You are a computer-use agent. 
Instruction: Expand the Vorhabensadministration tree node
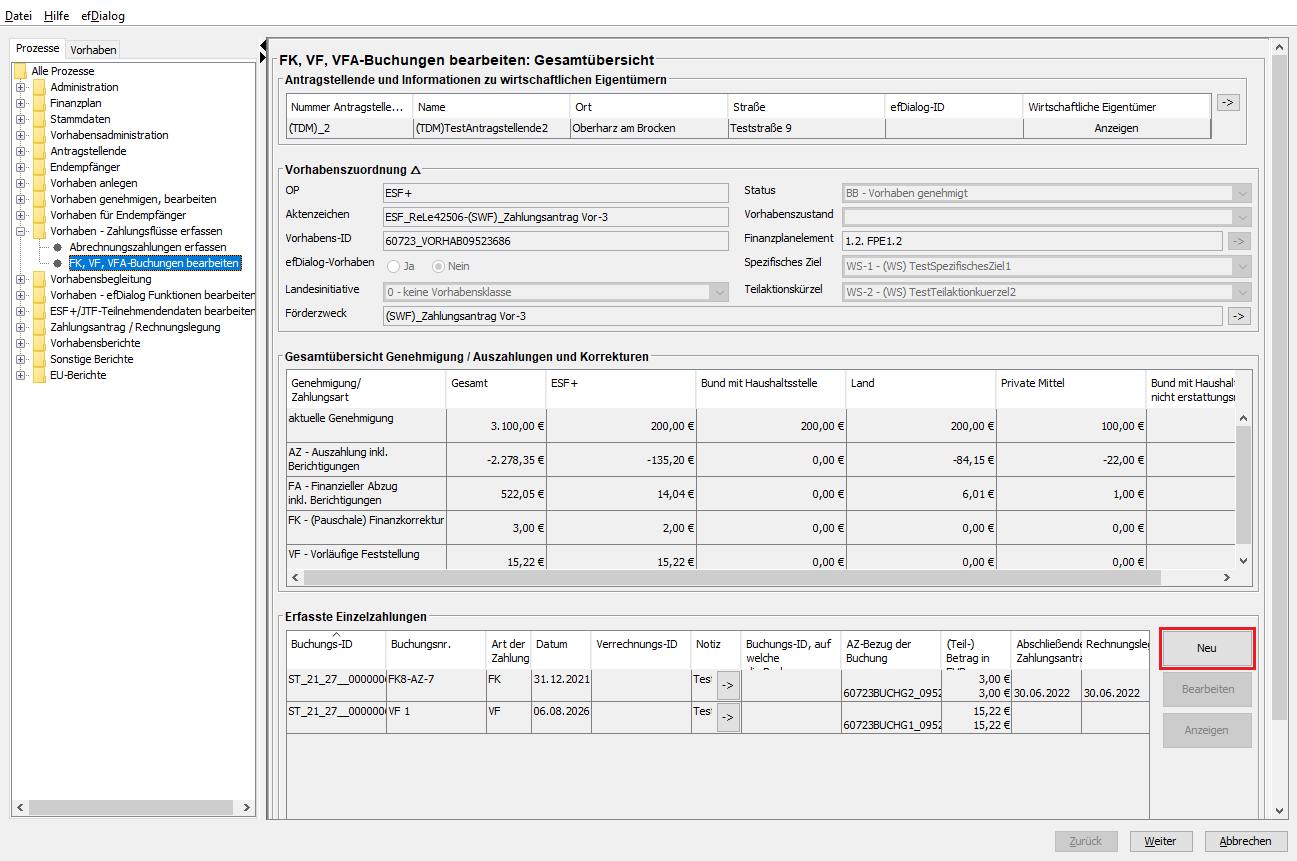coord(20,135)
